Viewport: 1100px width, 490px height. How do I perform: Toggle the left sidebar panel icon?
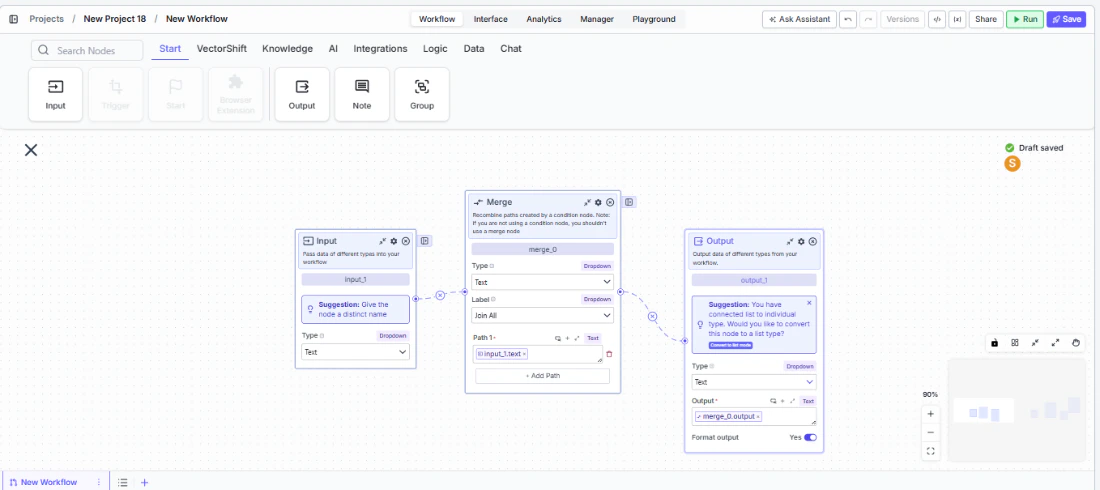pos(13,19)
